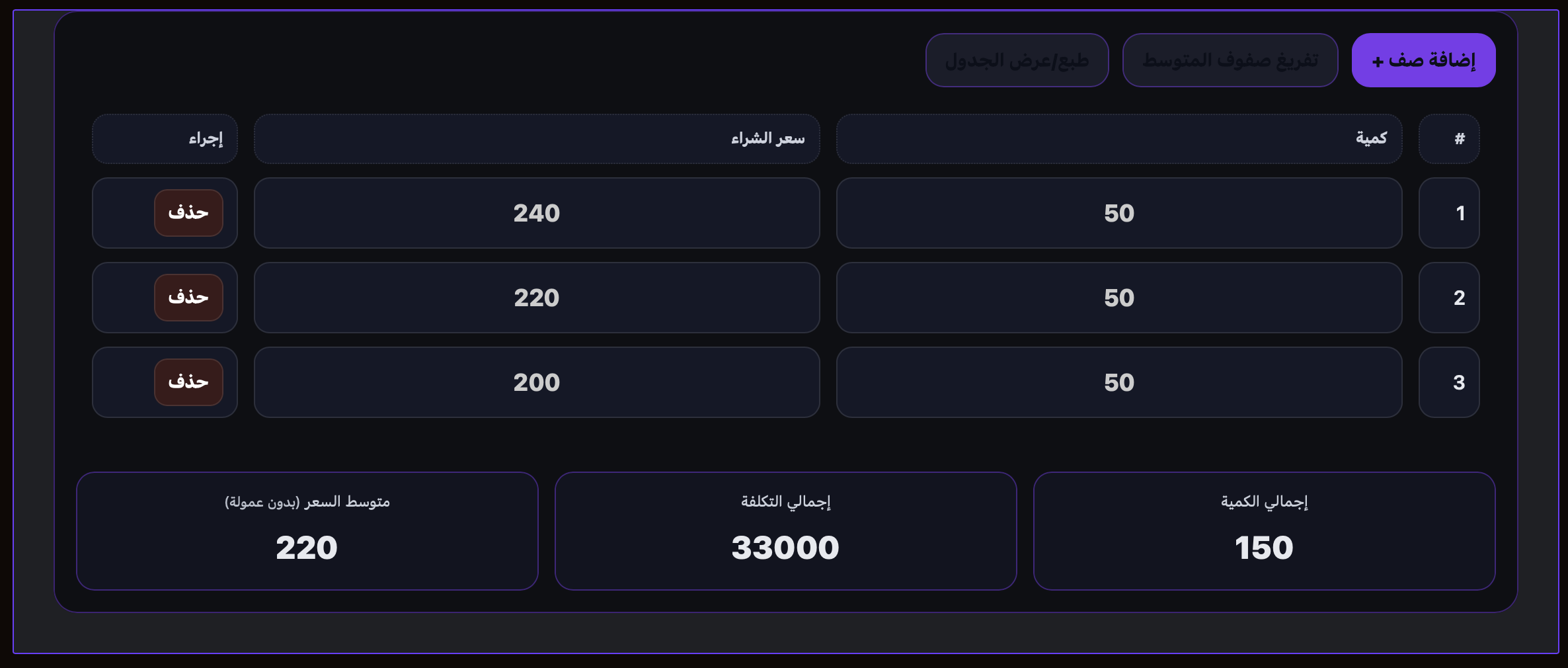Delete row 1 using its "حذف" button
The image size is (1568, 668).
[x=188, y=213]
